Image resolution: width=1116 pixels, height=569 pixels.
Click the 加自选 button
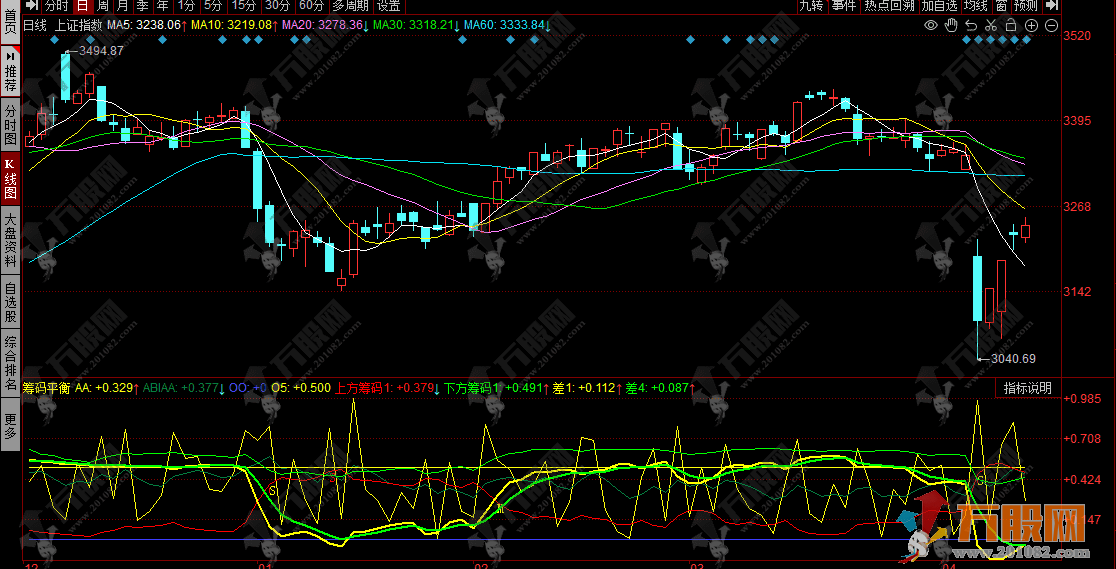939,6
